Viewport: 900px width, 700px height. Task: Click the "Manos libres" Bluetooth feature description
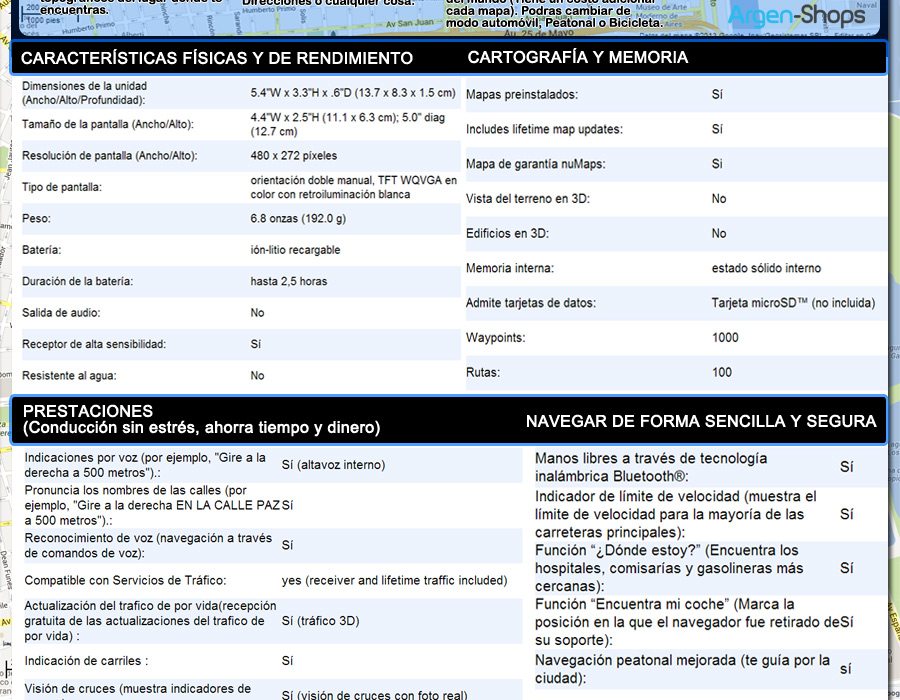coord(651,467)
